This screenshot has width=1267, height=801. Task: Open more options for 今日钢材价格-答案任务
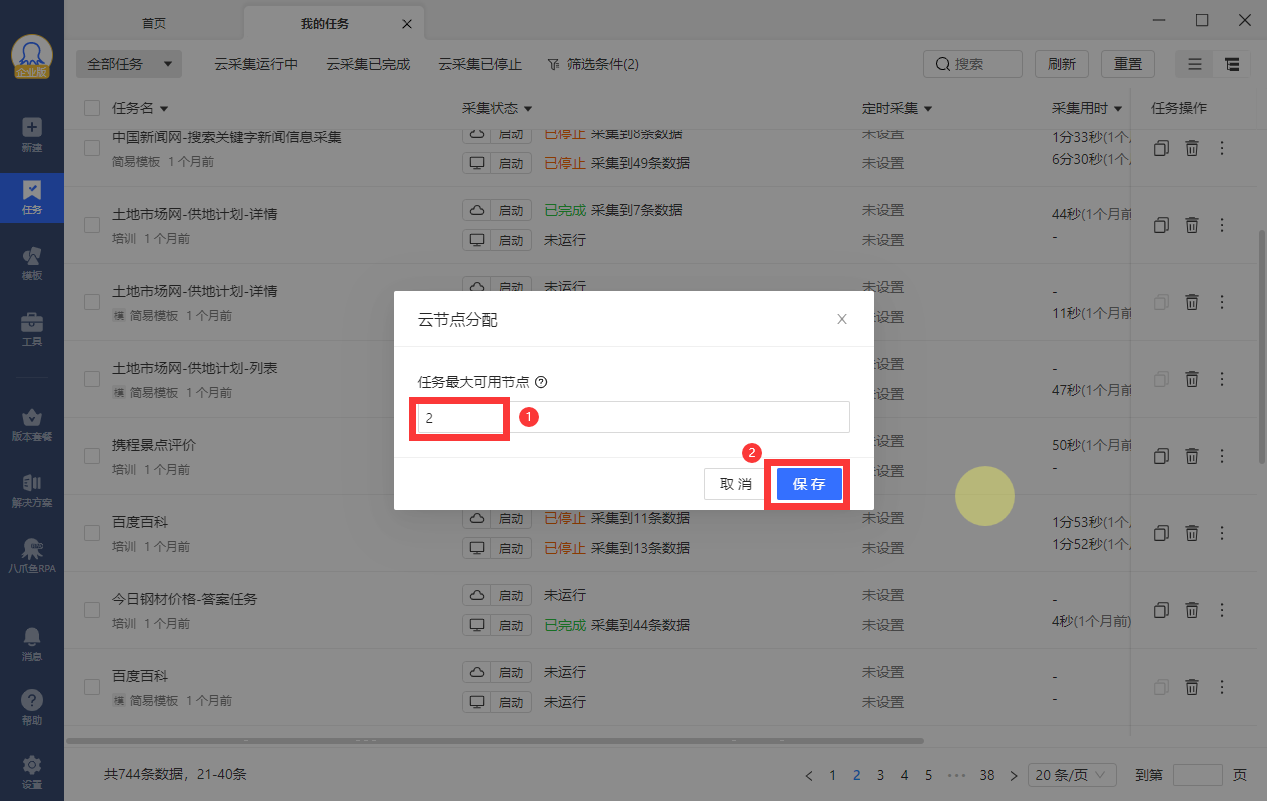pos(1222,610)
